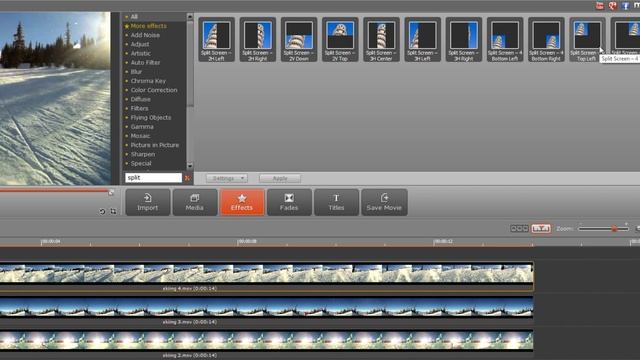
Task: Select the Blur effects category
Action: 136,72
